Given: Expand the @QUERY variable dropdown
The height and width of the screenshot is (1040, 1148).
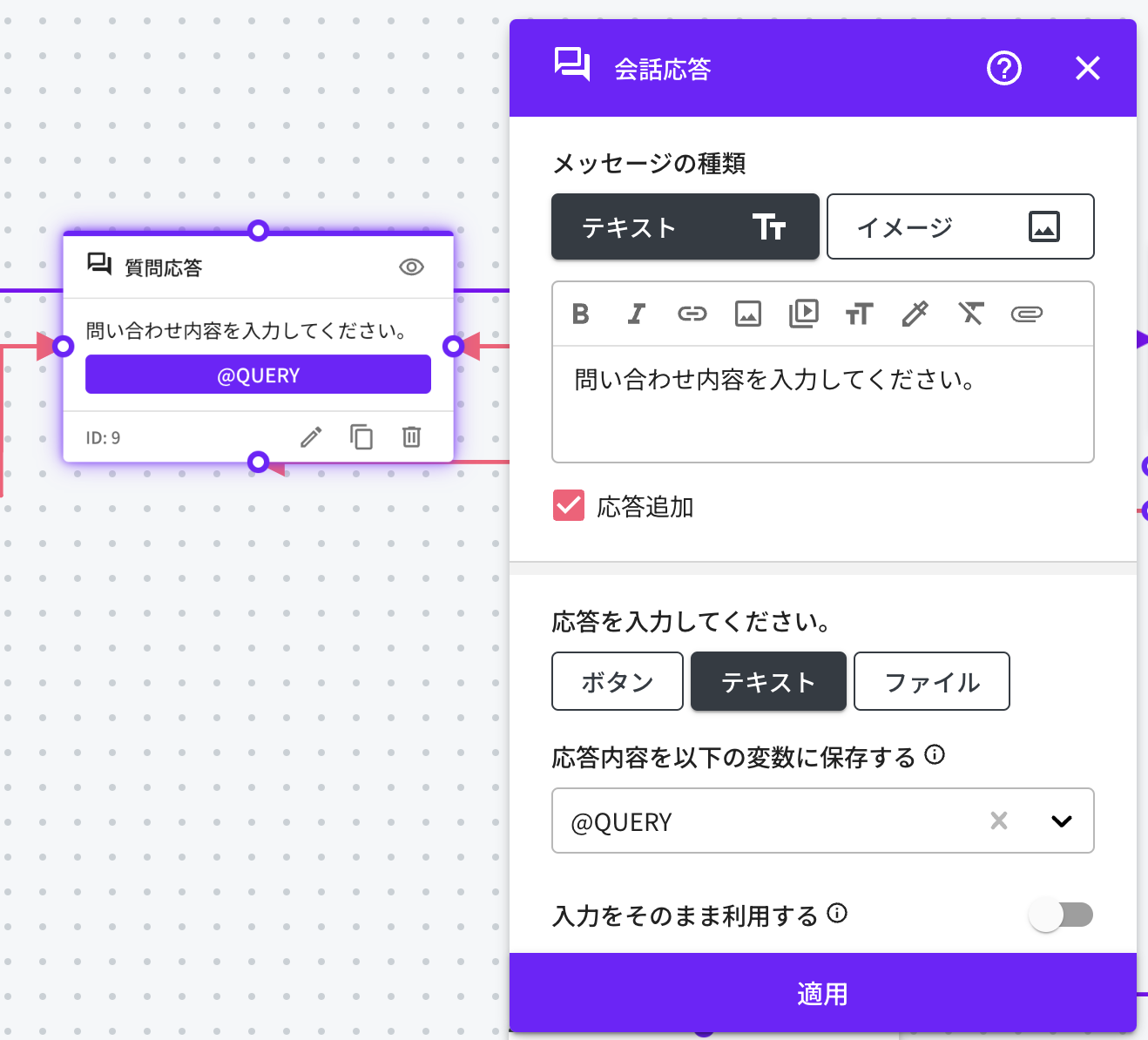Looking at the screenshot, I should [1061, 821].
